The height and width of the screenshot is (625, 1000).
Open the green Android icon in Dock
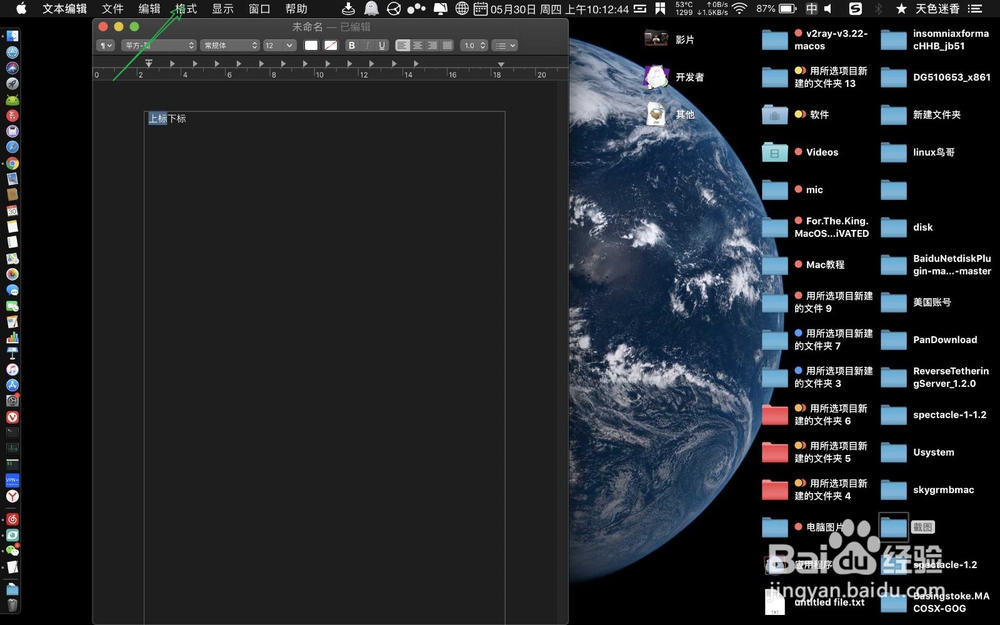coord(12,99)
